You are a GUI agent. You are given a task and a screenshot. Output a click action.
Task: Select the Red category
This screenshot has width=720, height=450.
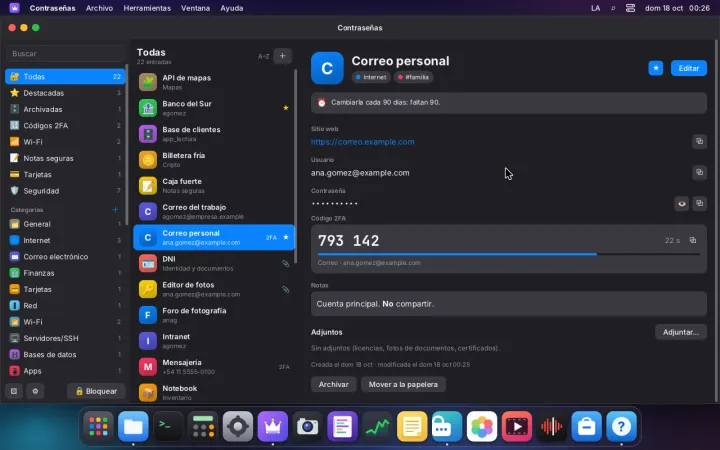65,305
